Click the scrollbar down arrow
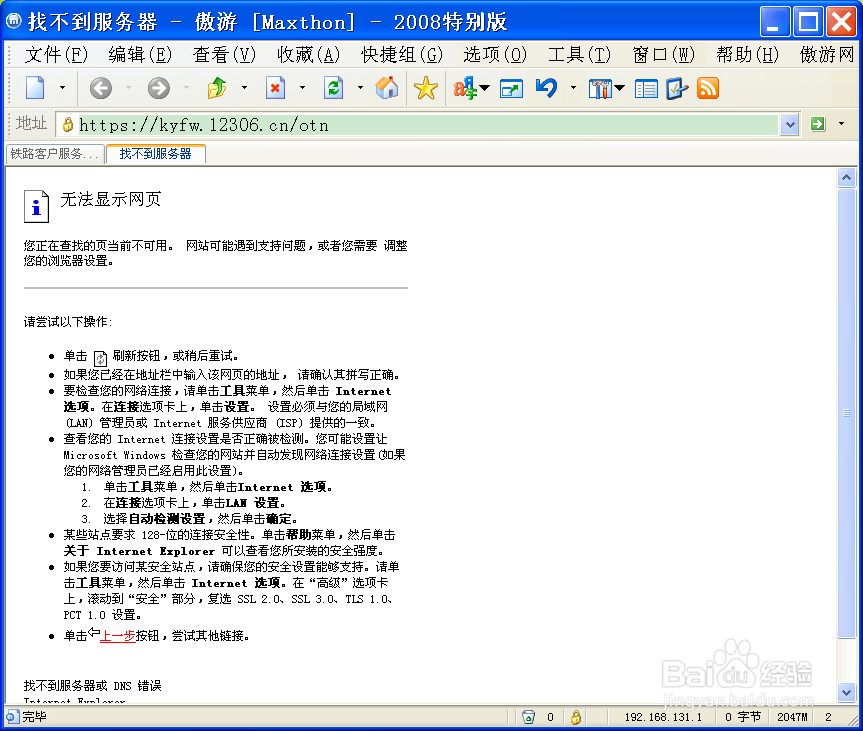The width and height of the screenshot is (863, 731). [846, 692]
